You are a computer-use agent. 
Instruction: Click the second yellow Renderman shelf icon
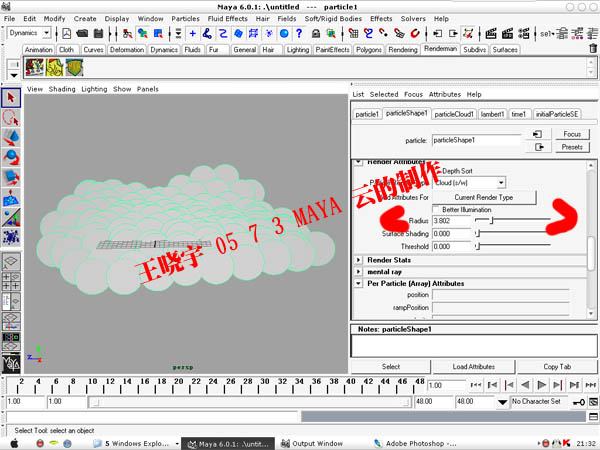click(54, 67)
